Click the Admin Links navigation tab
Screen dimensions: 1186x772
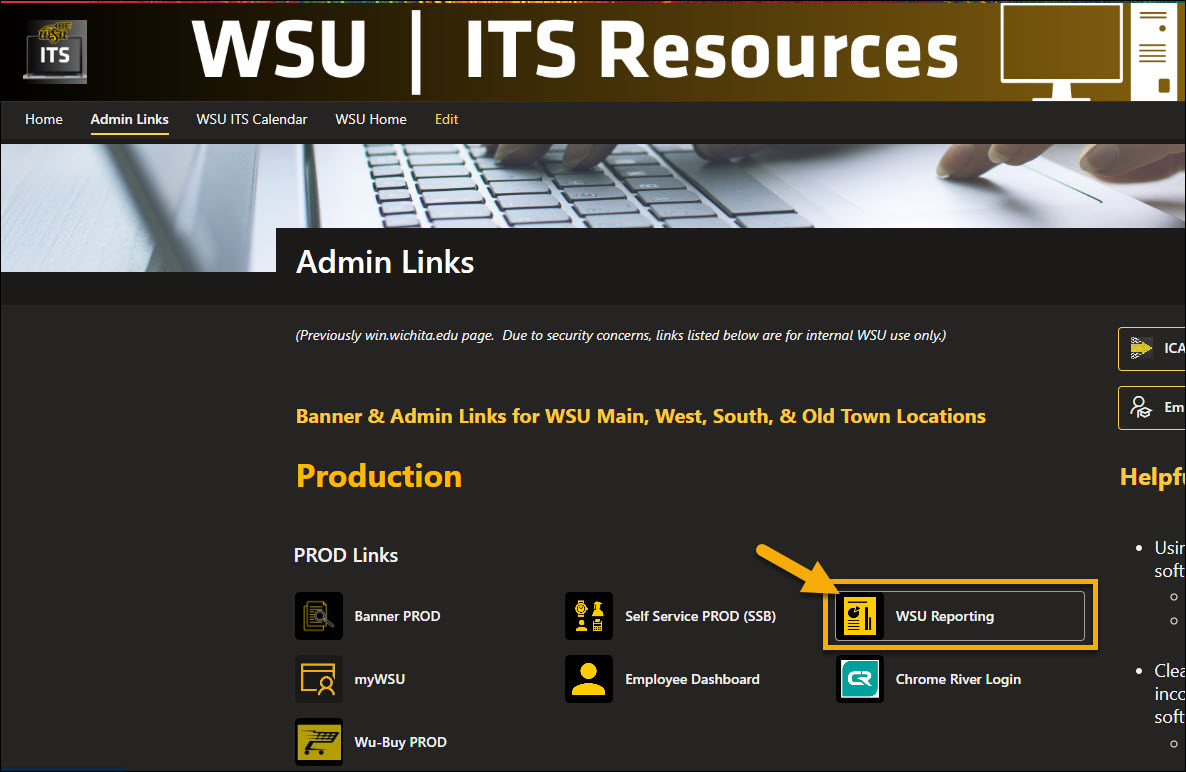129,119
